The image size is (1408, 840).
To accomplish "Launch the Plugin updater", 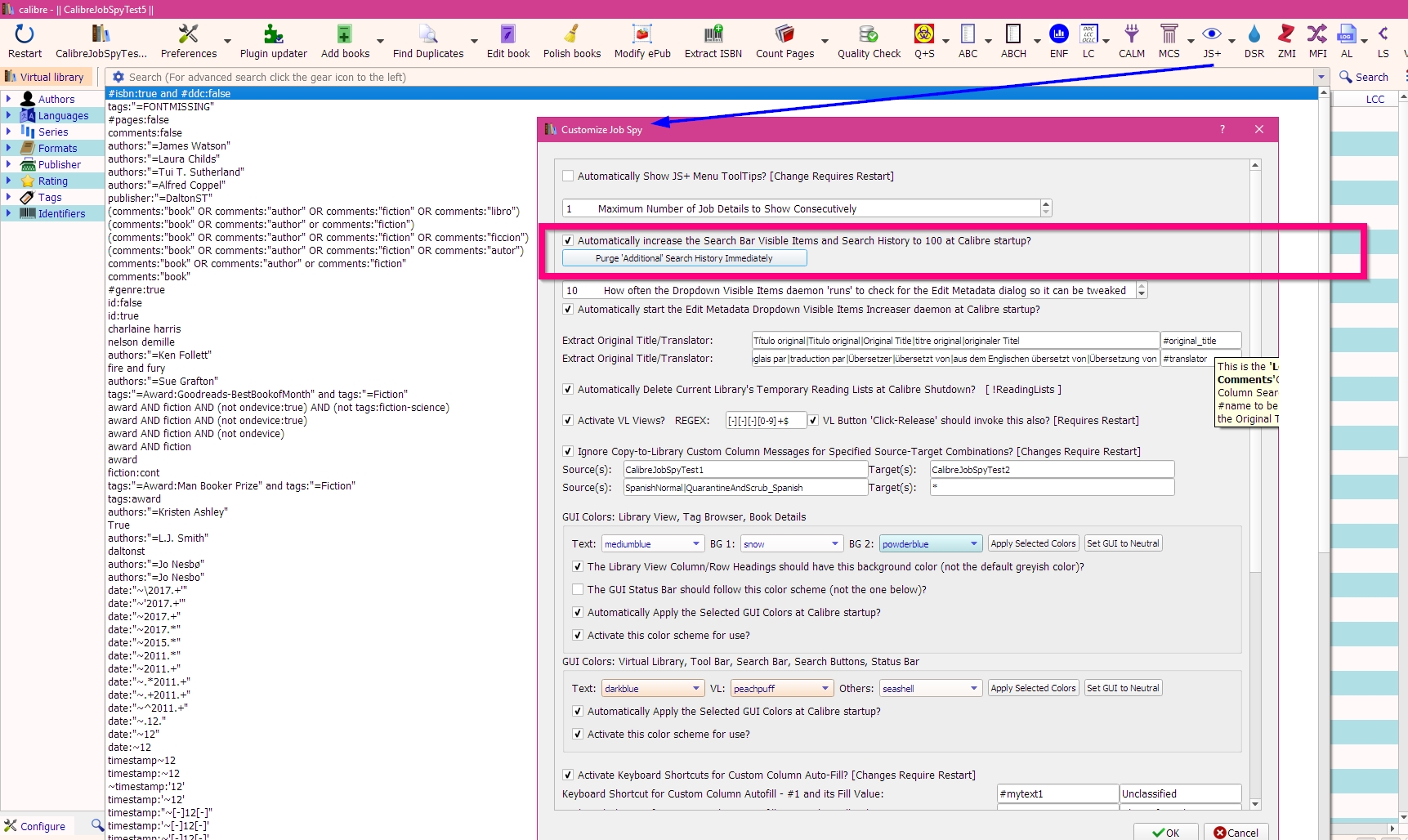I will pyautogui.click(x=273, y=34).
